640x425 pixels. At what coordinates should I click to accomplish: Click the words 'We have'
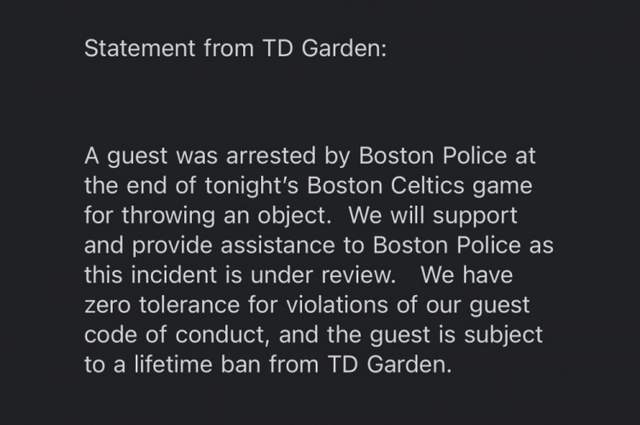(467, 275)
